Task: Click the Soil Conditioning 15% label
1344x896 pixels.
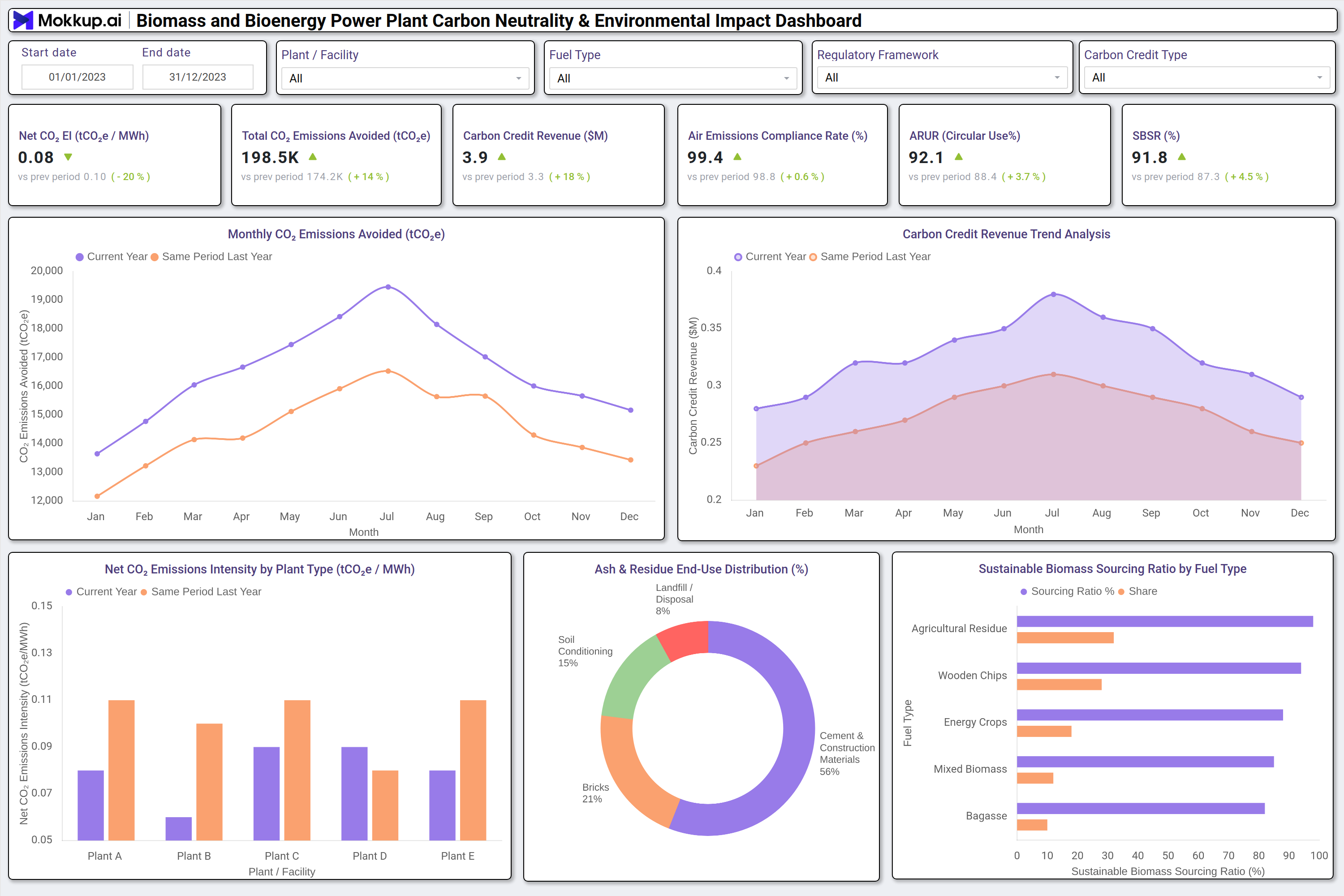Action: (585, 651)
